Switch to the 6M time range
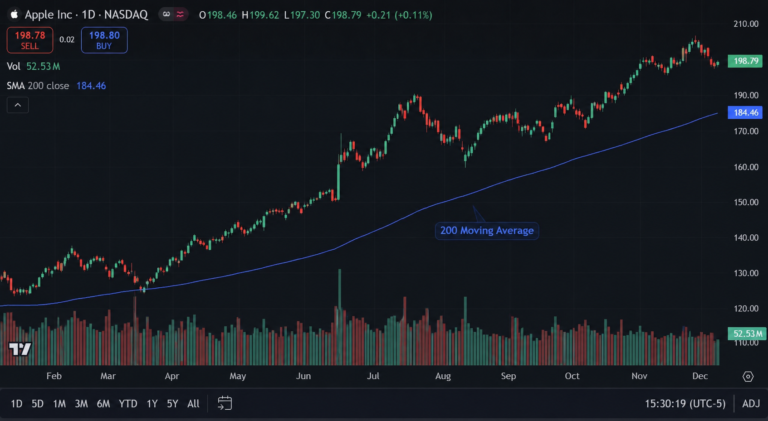The width and height of the screenshot is (768, 421). (x=103, y=404)
